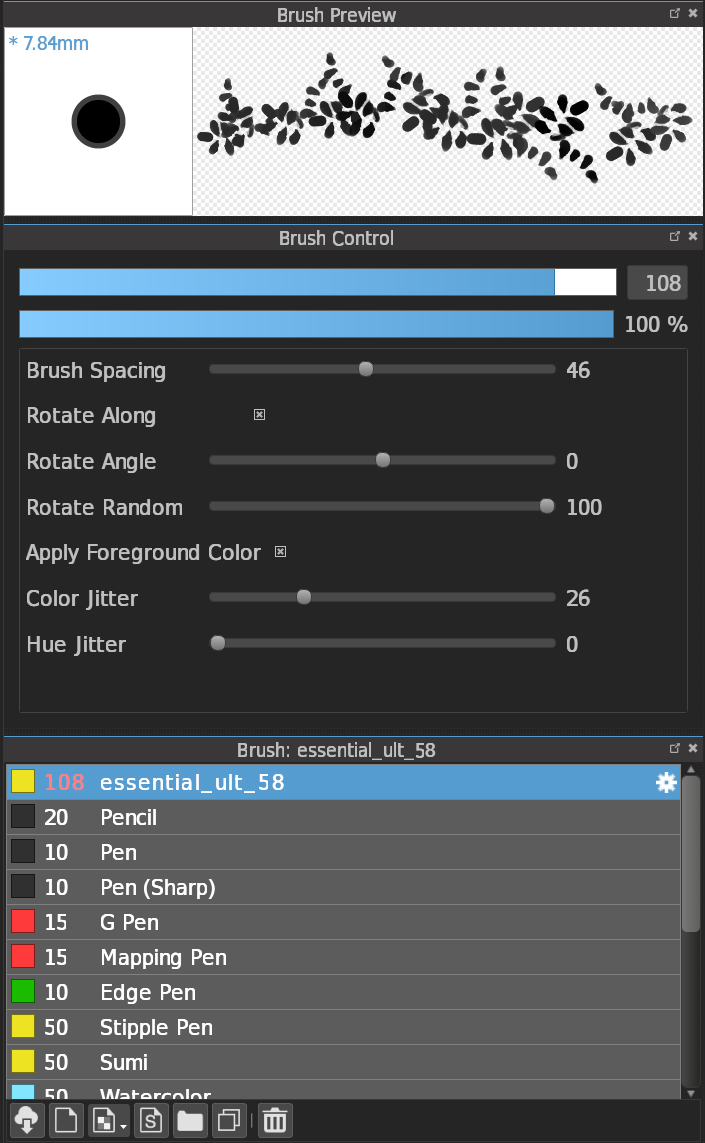Screen dimensions: 705x1143
Task: Undock the Brush Control panel
Action: click(675, 237)
